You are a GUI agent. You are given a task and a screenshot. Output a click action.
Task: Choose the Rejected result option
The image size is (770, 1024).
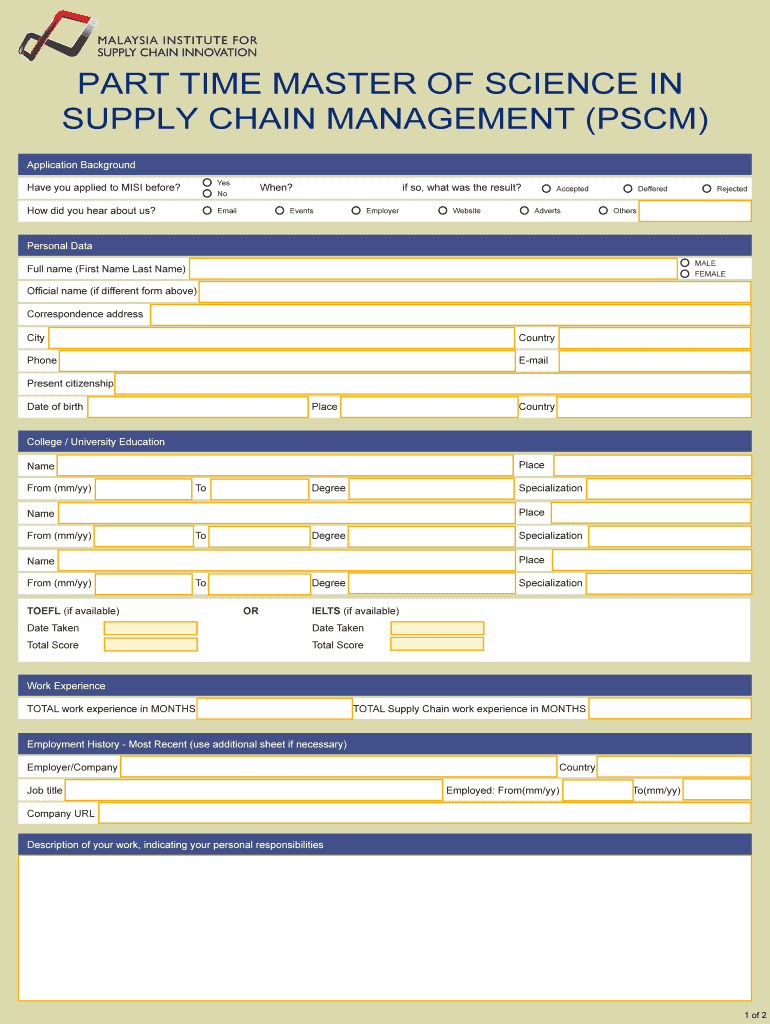tap(707, 188)
